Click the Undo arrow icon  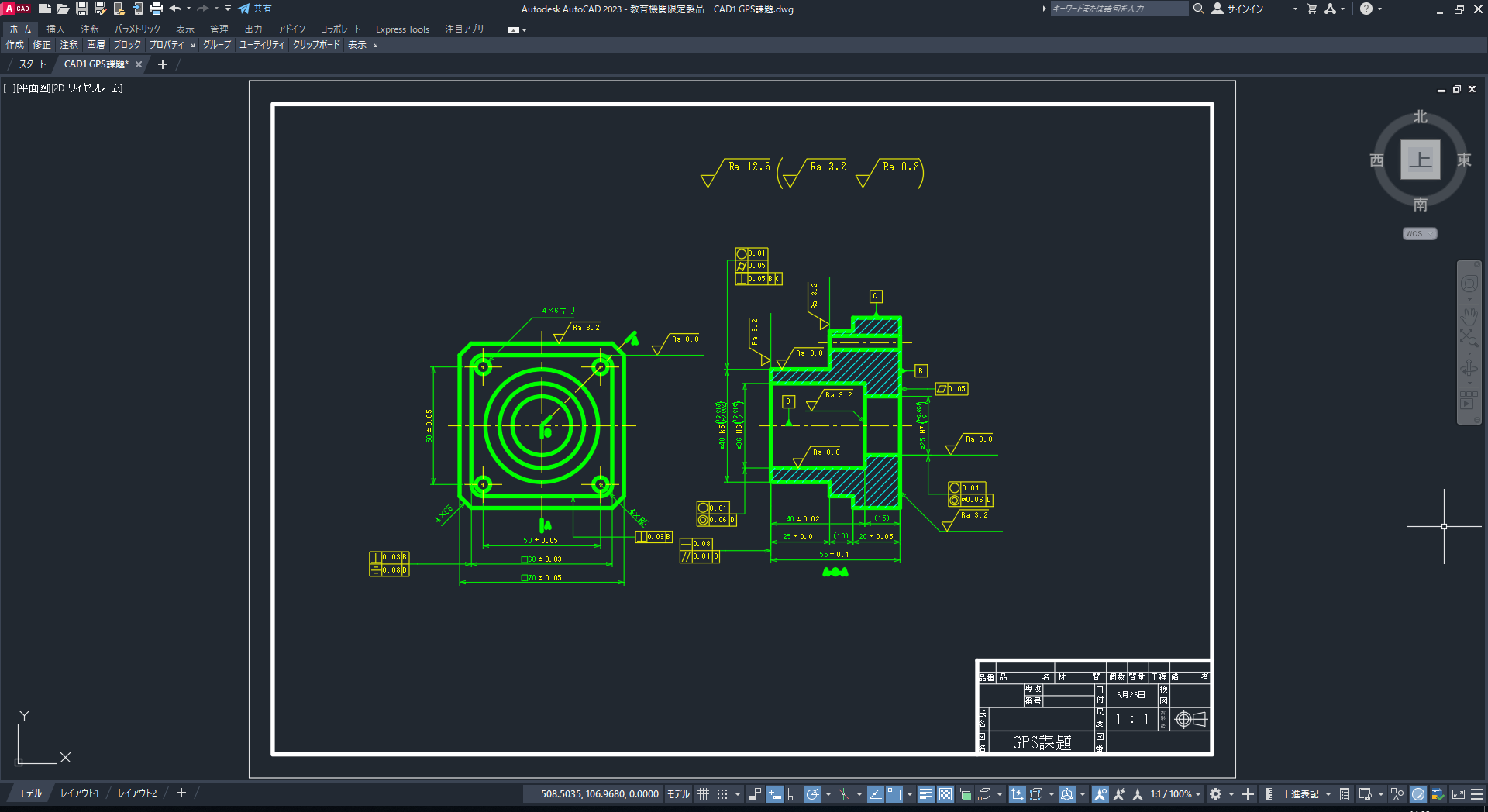(175, 9)
